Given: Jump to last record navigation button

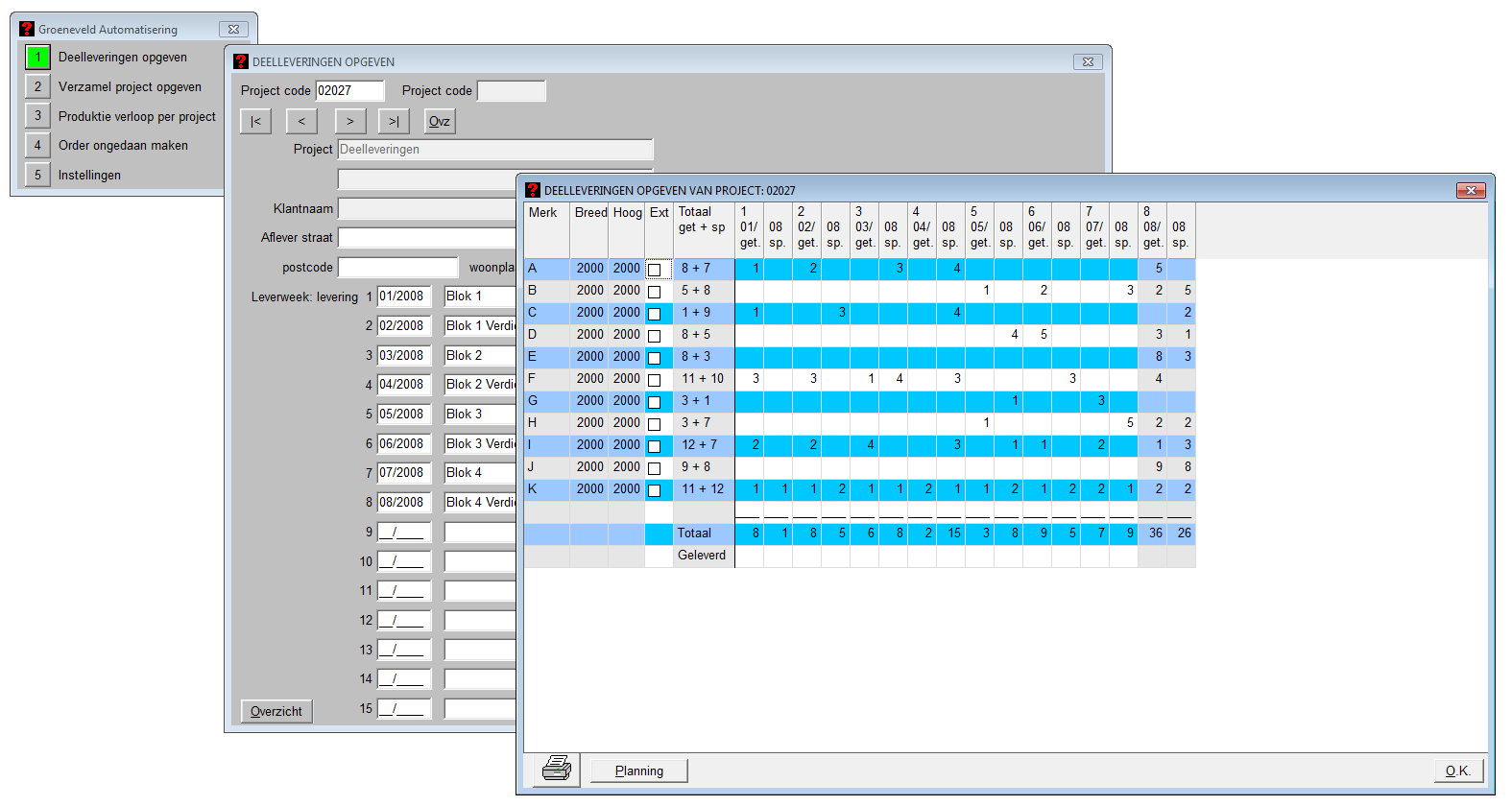Looking at the screenshot, I should [x=394, y=121].
